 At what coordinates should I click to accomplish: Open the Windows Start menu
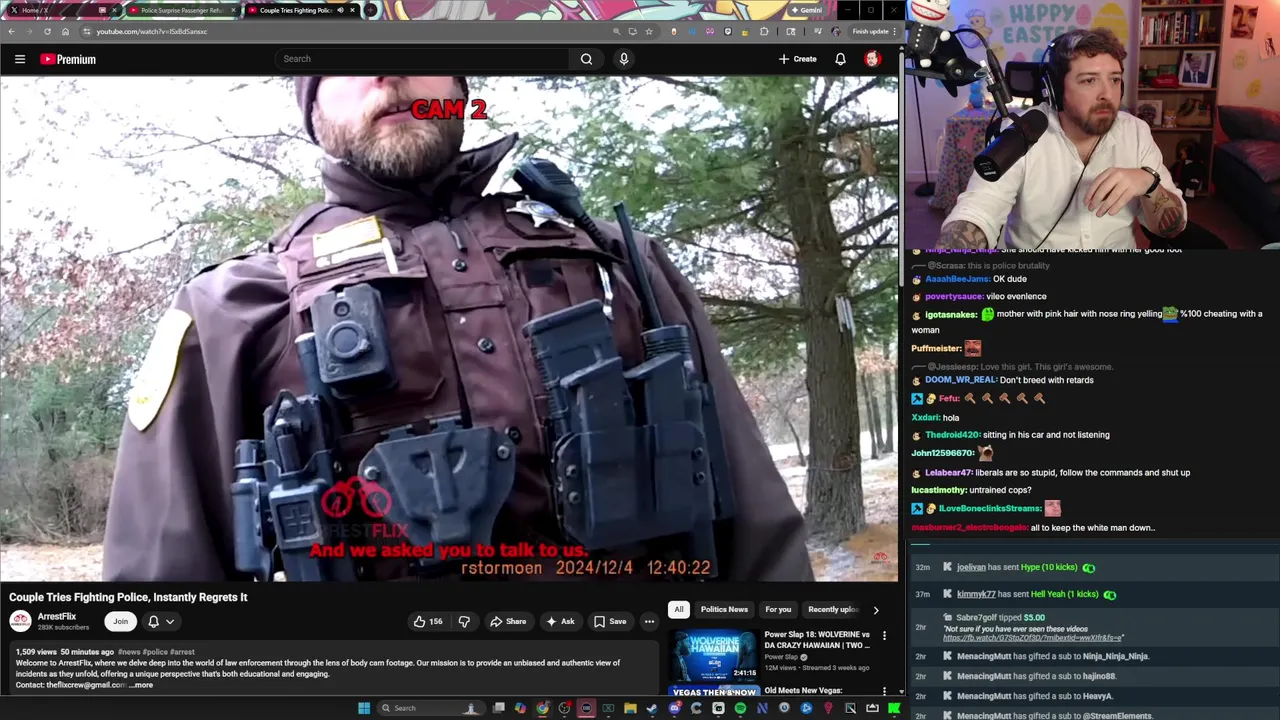coord(364,708)
